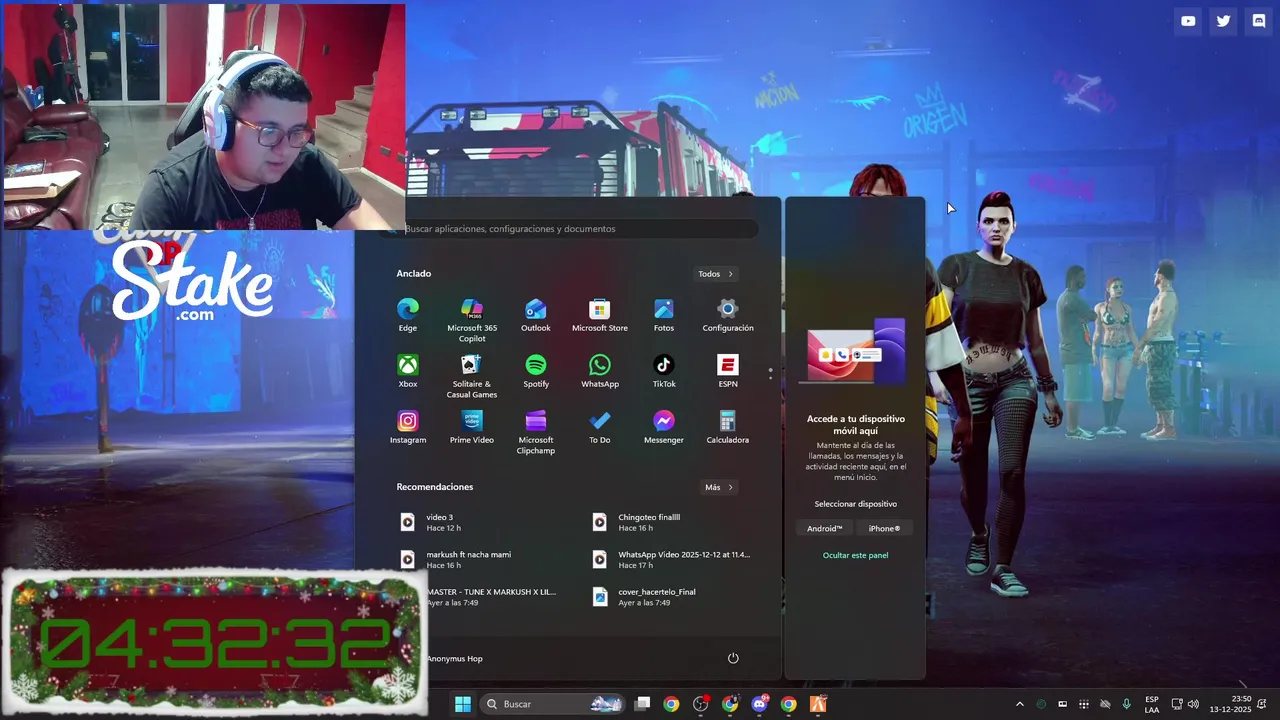Open Task View from the taskbar
Screen dimensions: 1280x720
point(643,704)
